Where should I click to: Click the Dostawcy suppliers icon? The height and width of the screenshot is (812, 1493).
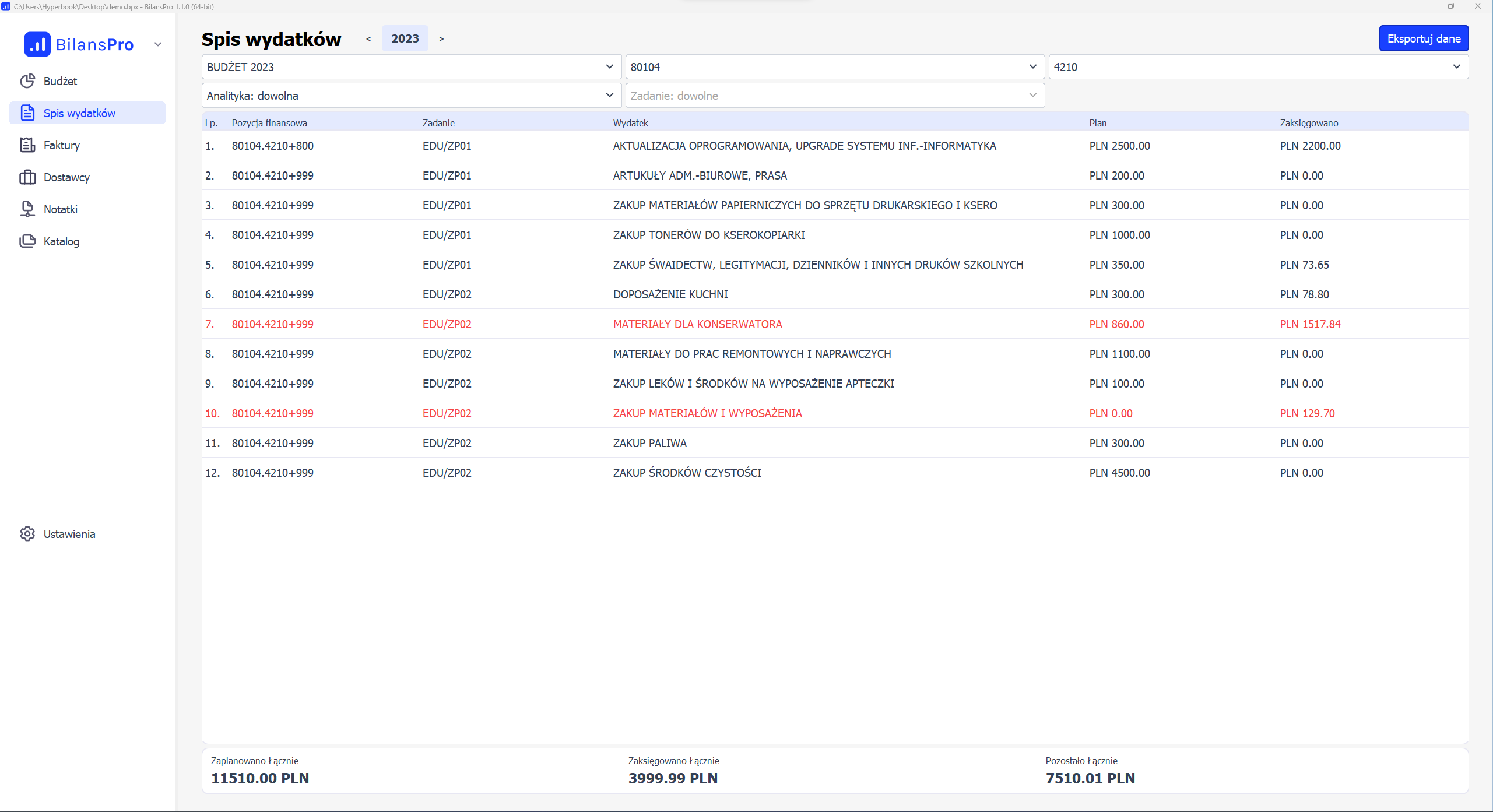27,177
